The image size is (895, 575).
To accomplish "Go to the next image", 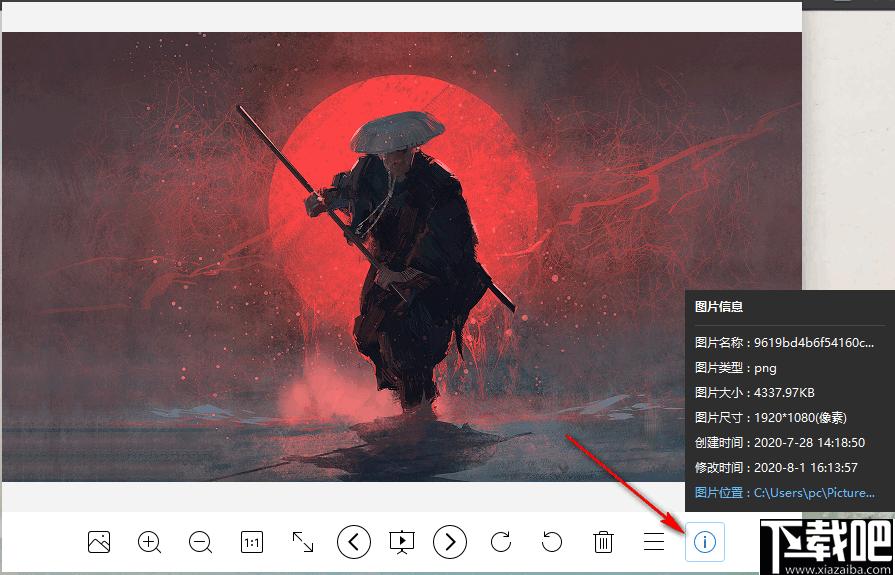I will click(x=450, y=541).
